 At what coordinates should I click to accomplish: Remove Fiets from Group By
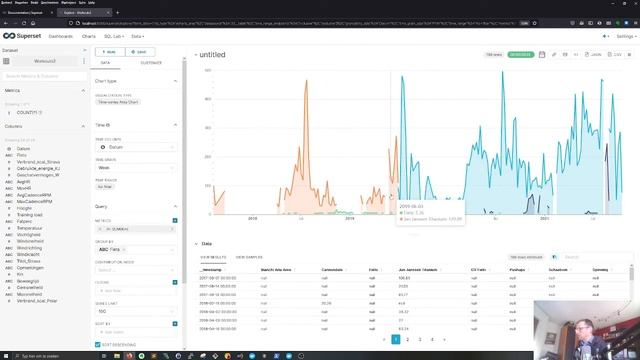pos(124,249)
